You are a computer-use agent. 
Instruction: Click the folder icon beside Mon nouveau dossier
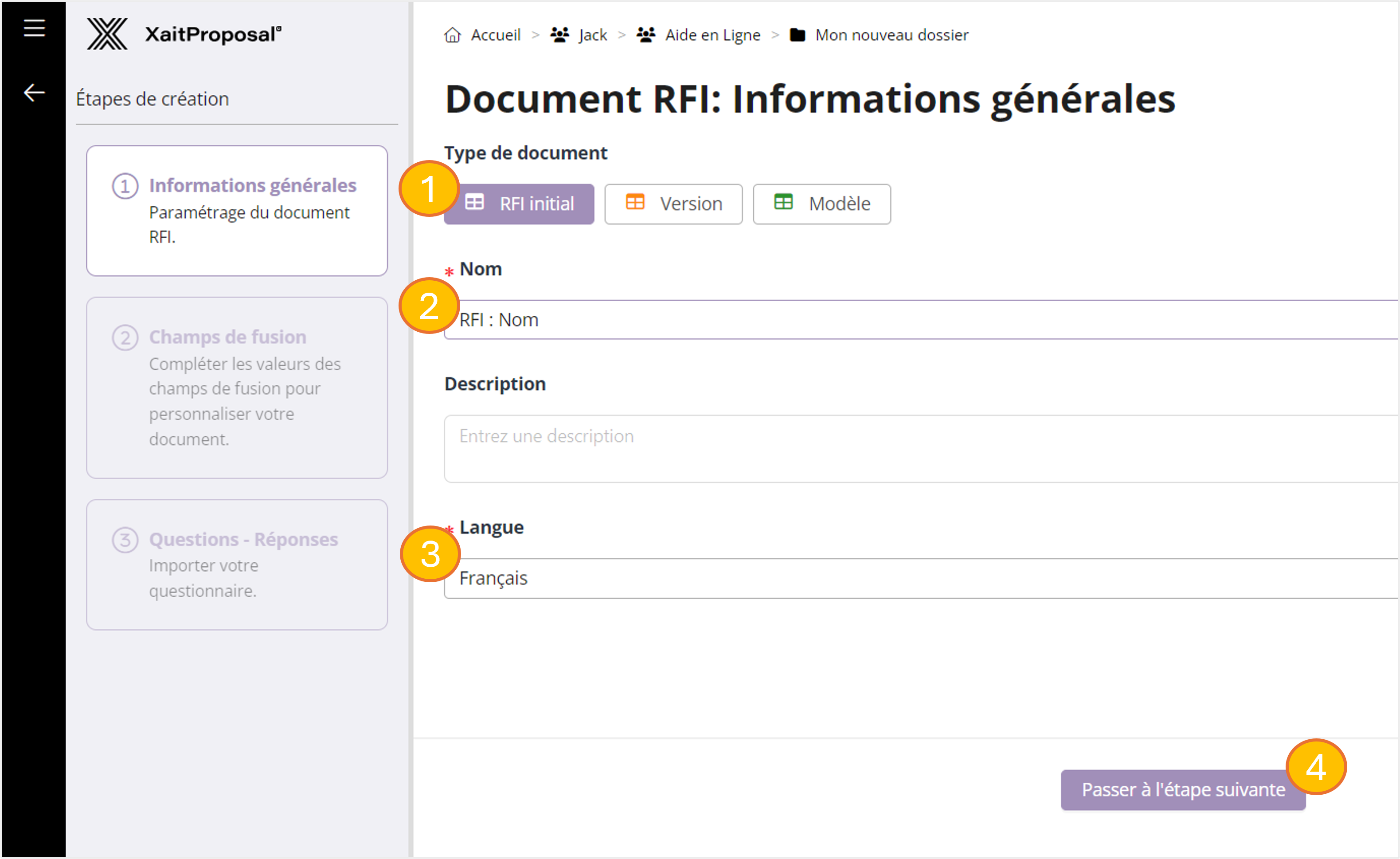click(x=798, y=35)
